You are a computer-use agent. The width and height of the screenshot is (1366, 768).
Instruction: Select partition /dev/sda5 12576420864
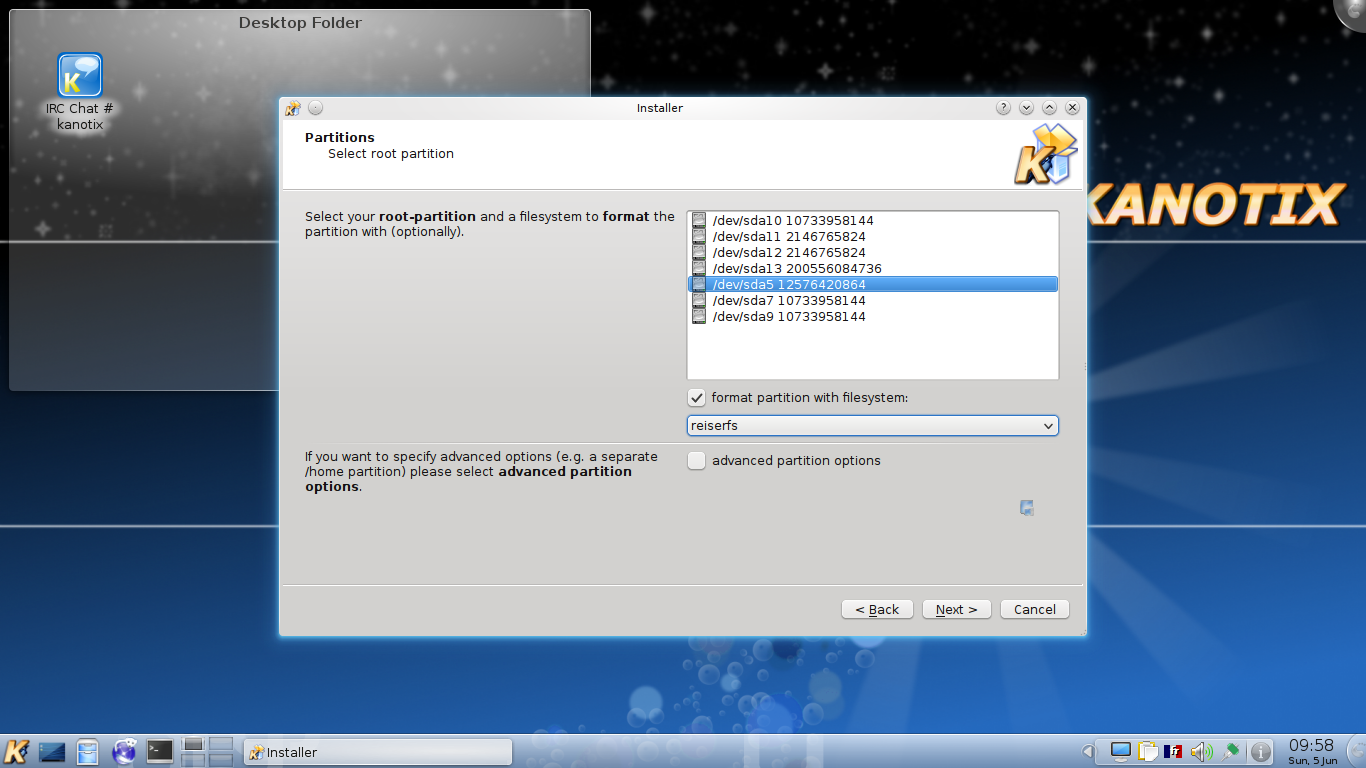click(873, 284)
